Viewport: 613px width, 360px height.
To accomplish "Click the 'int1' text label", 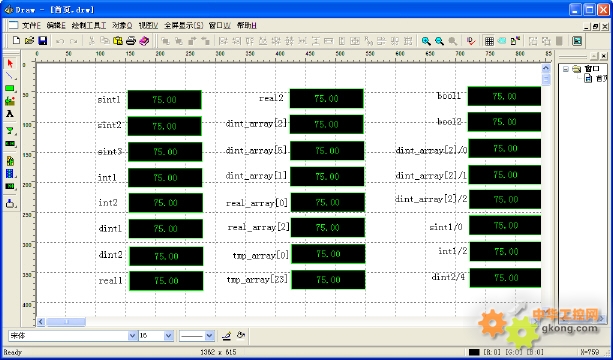I will coord(107,177).
